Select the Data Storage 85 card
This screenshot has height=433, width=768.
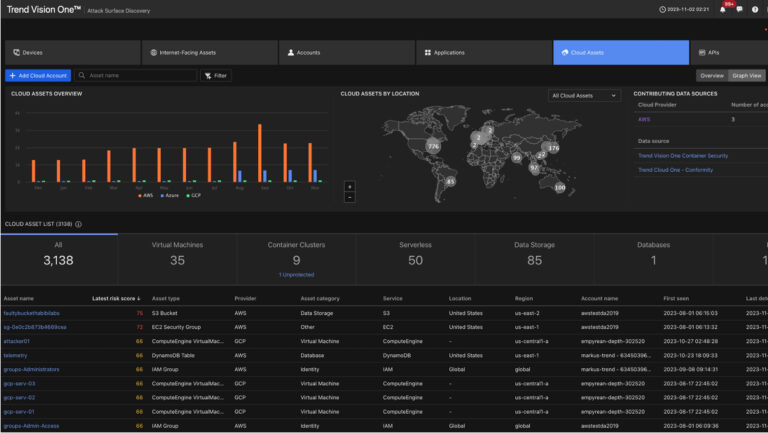pyautogui.click(x=534, y=259)
